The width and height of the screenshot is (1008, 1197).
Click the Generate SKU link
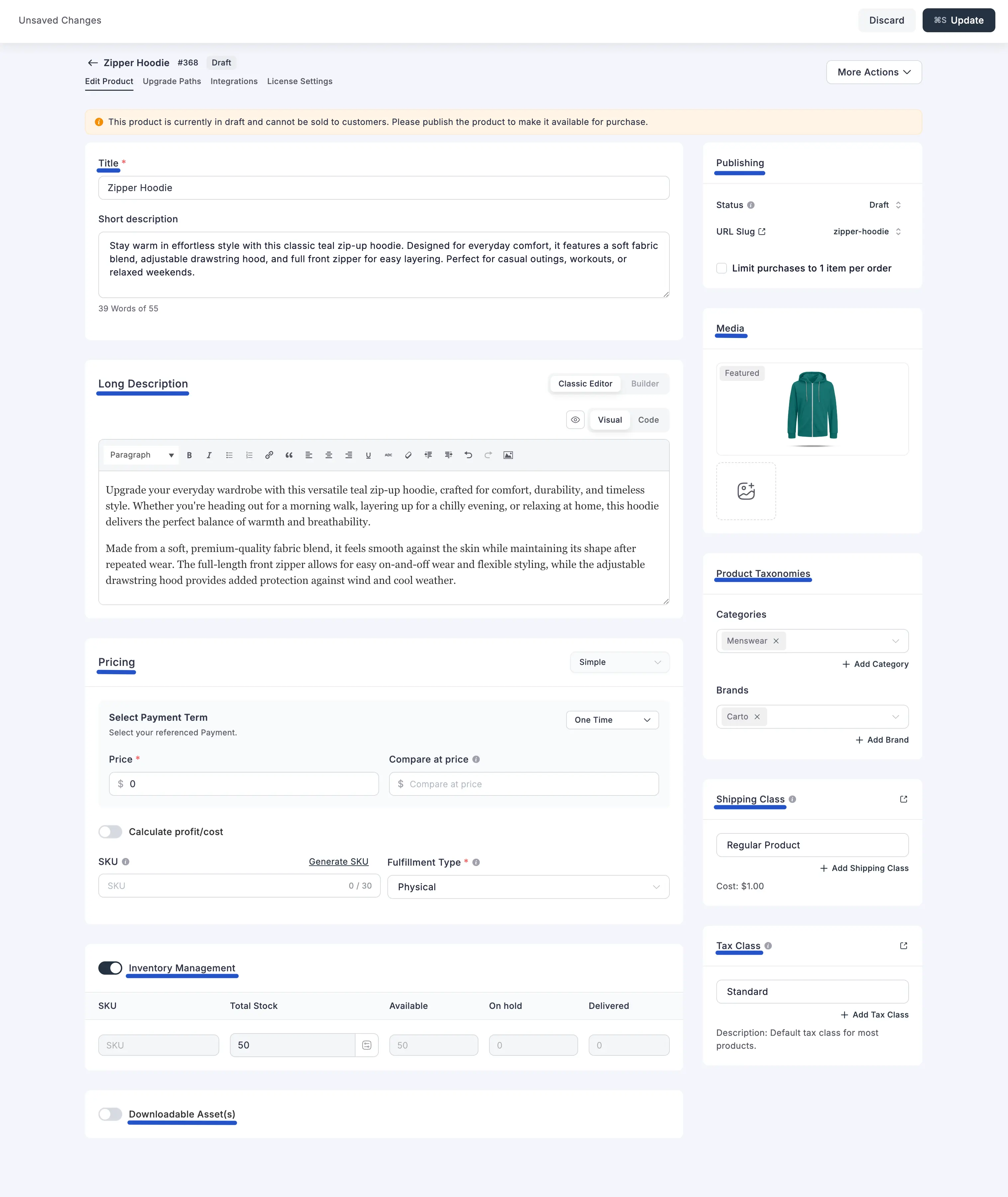click(x=338, y=861)
